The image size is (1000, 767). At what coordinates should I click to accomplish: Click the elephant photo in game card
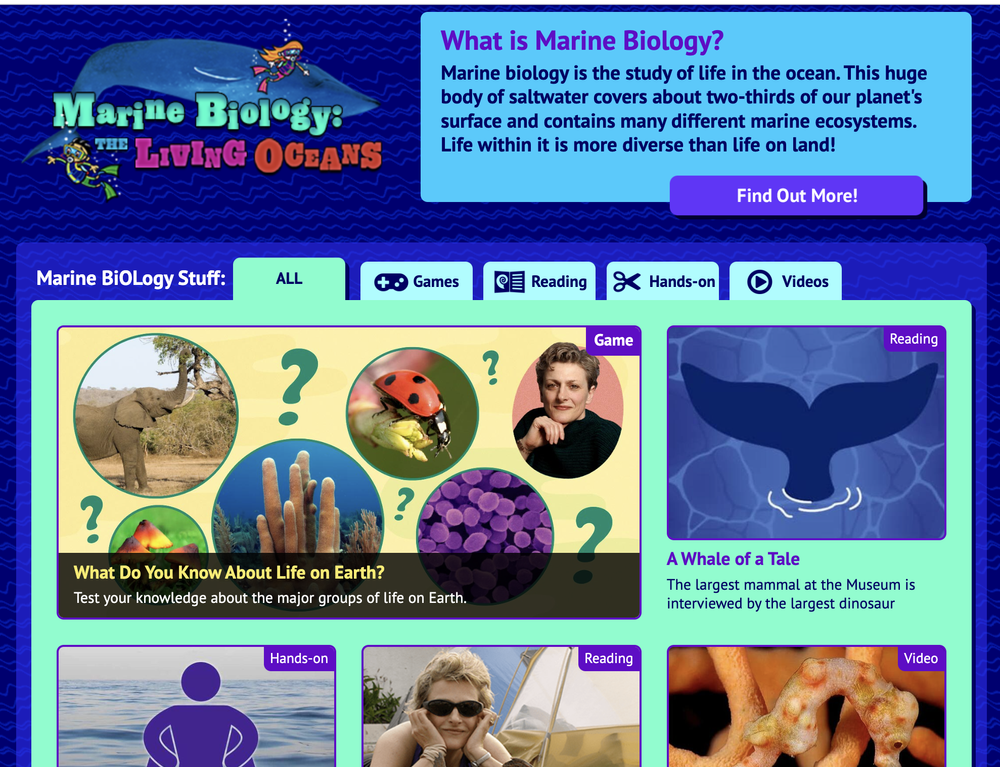coord(156,416)
